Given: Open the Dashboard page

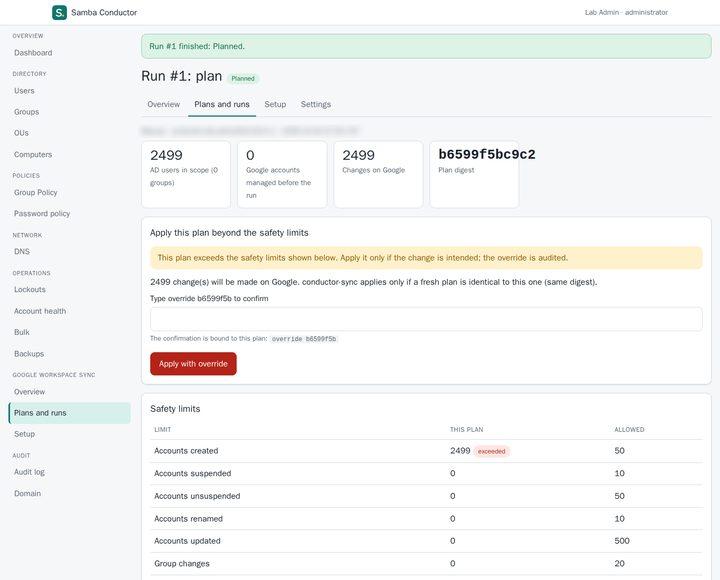Looking at the screenshot, I should [33, 53].
